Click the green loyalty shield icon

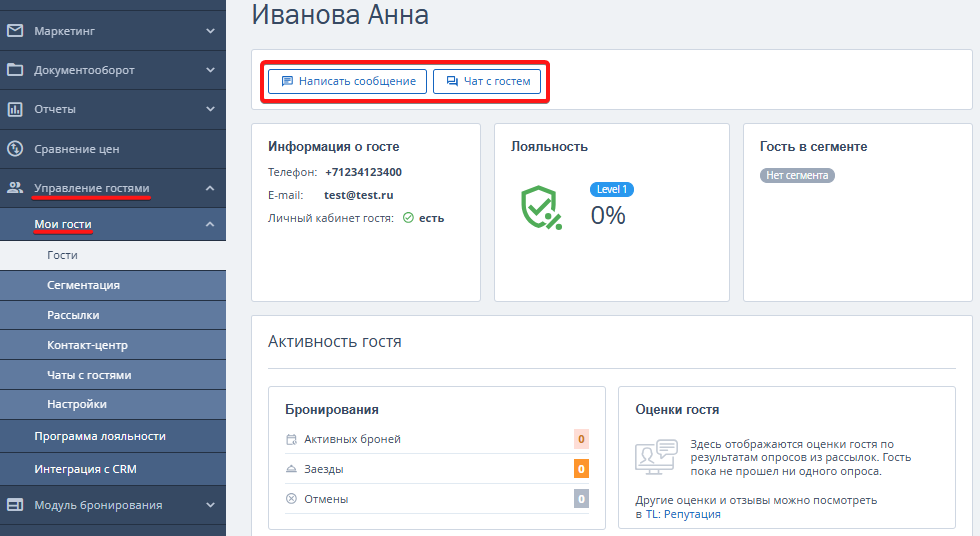[x=541, y=207]
